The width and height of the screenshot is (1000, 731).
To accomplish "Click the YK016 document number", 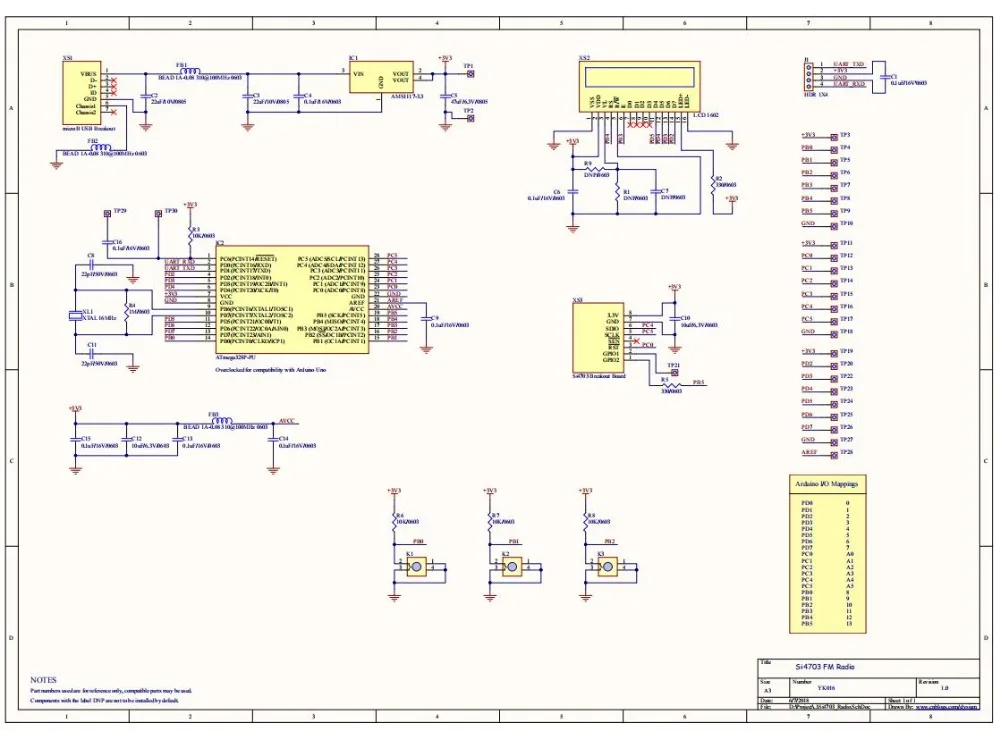I will pyautogui.click(x=826, y=688).
